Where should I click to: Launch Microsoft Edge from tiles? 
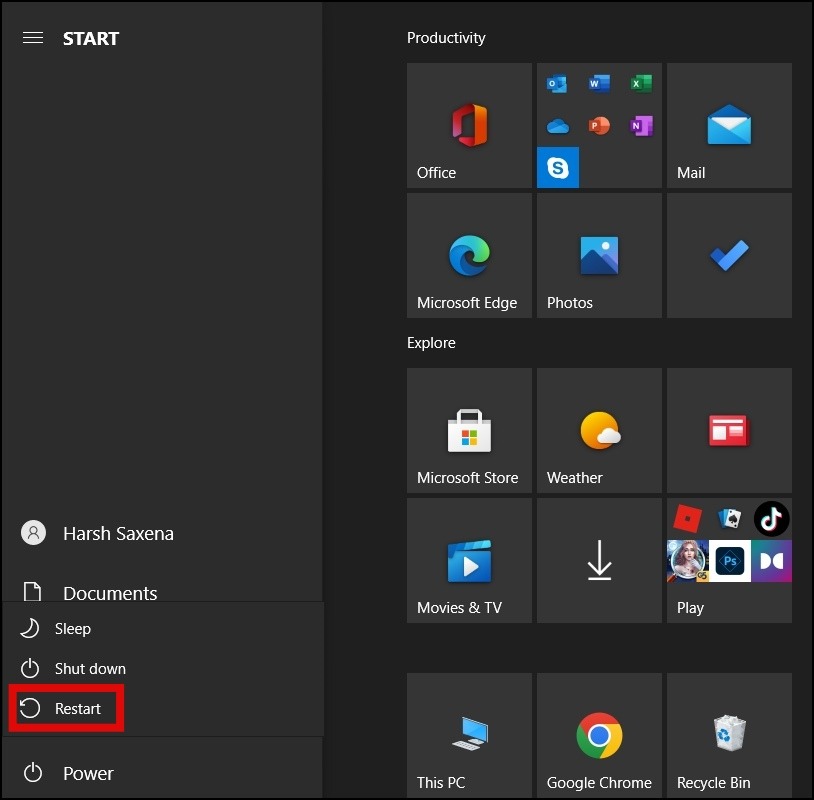coord(469,256)
